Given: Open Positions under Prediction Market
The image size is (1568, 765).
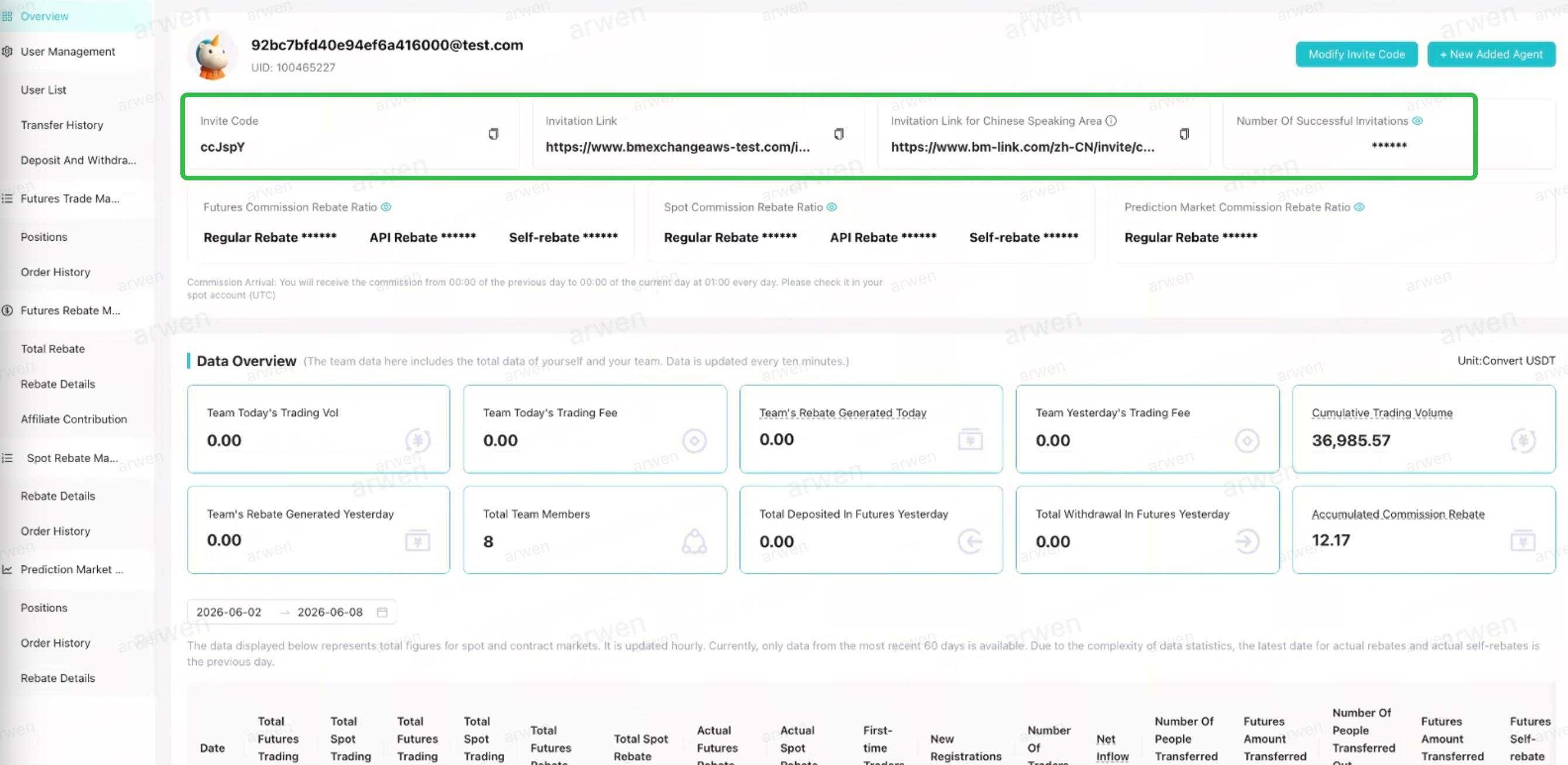Looking at the screenshot, I should click(x=44, y=608).
